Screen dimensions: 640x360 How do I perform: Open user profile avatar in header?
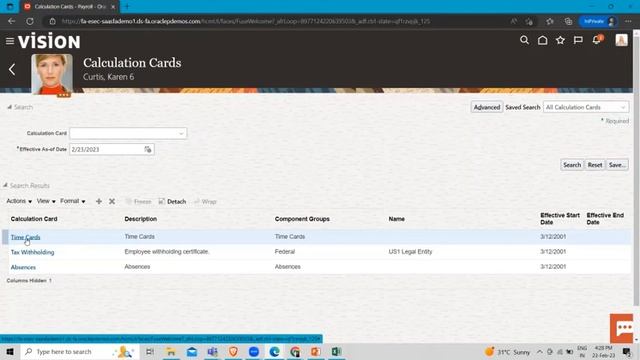(621, 40)
